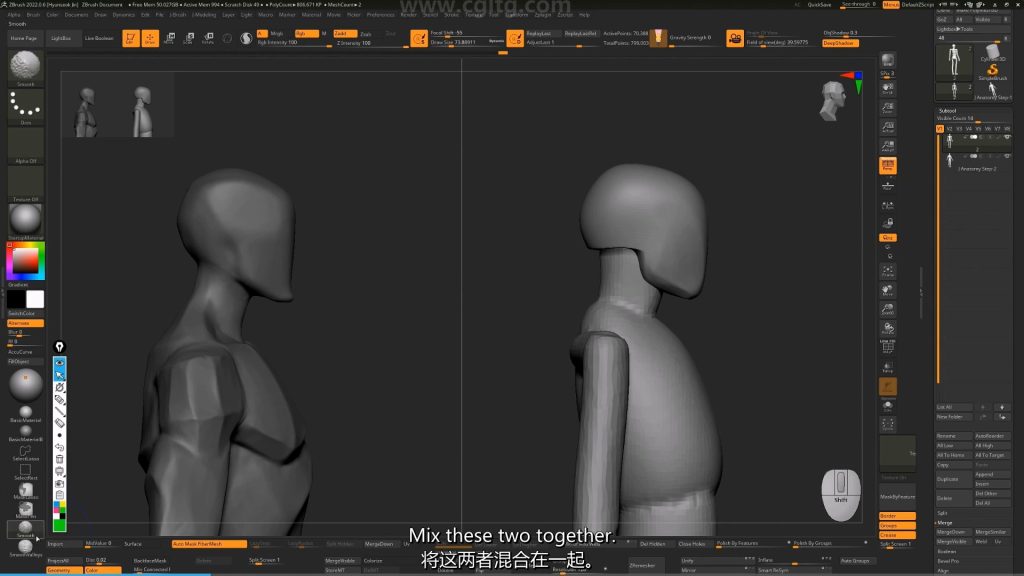
Task: Toggle the Mrgb mode
Action: (277, 33)
